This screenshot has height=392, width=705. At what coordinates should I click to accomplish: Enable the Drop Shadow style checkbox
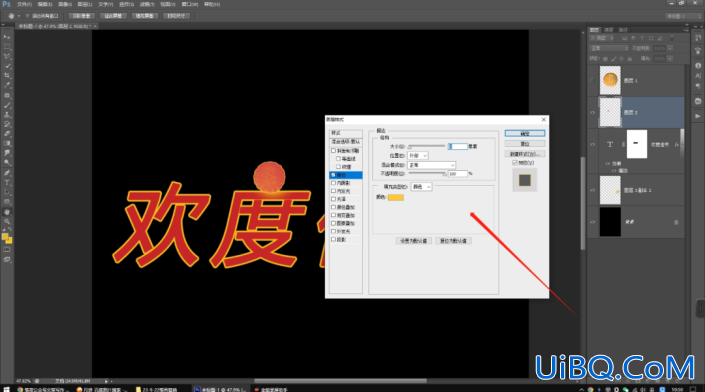point(333,240)
